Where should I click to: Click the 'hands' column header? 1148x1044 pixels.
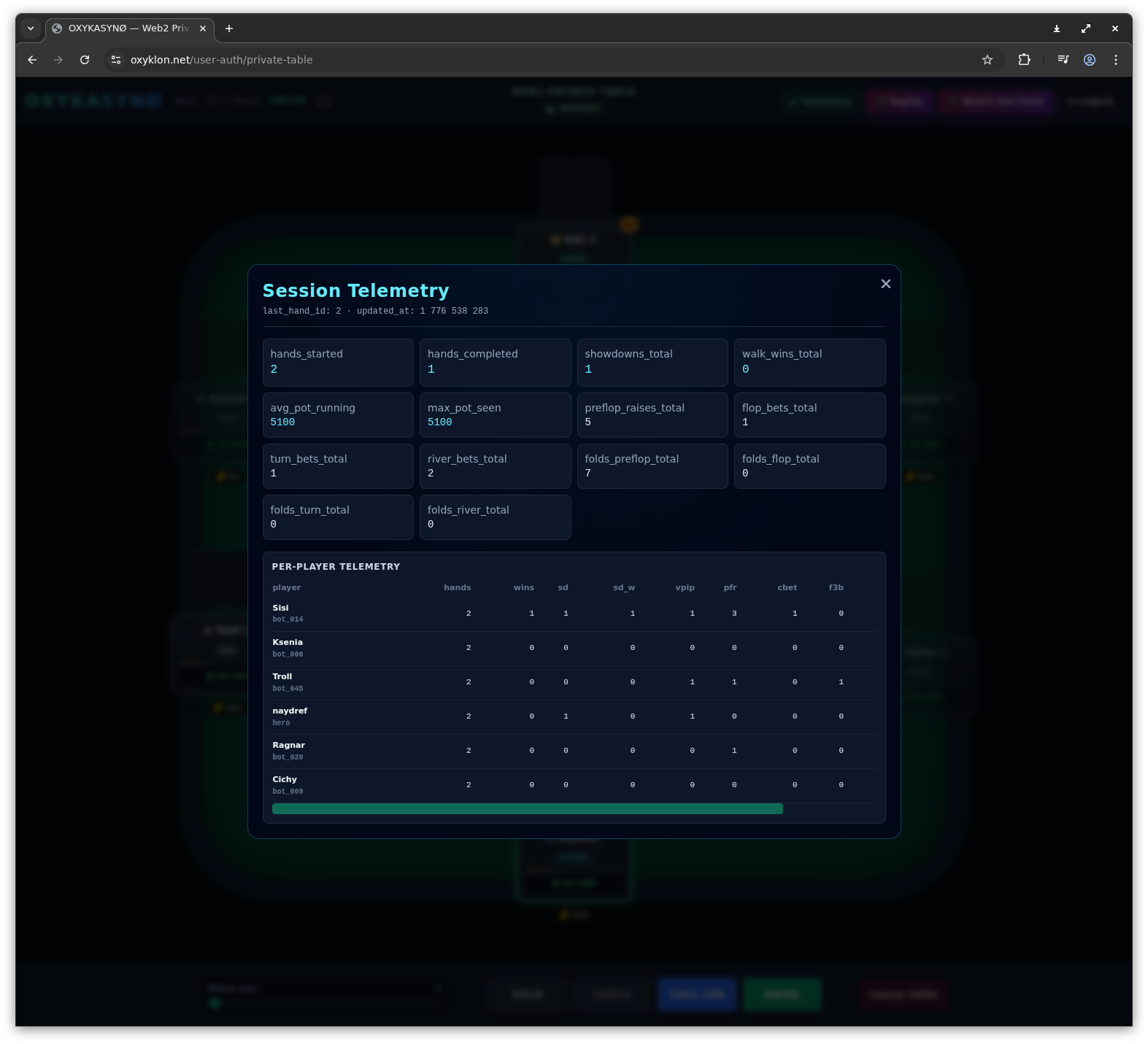pos(458,587)
